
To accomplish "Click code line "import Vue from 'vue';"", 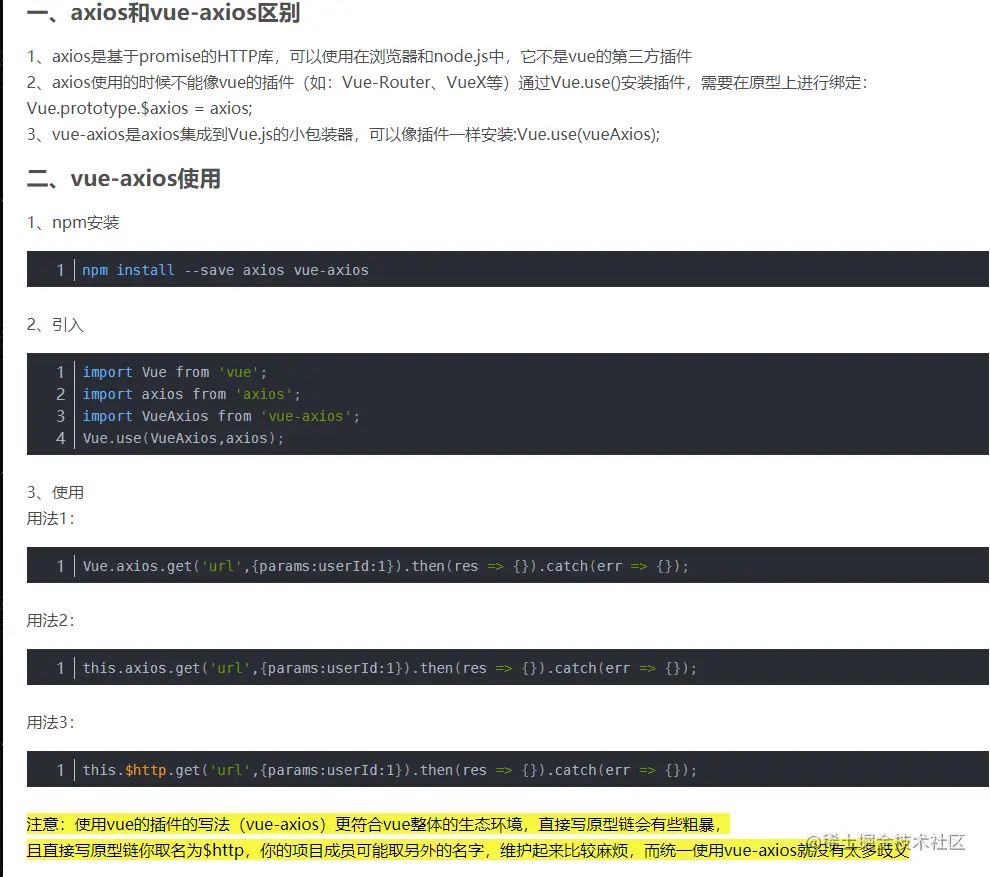I will (175, 372).
